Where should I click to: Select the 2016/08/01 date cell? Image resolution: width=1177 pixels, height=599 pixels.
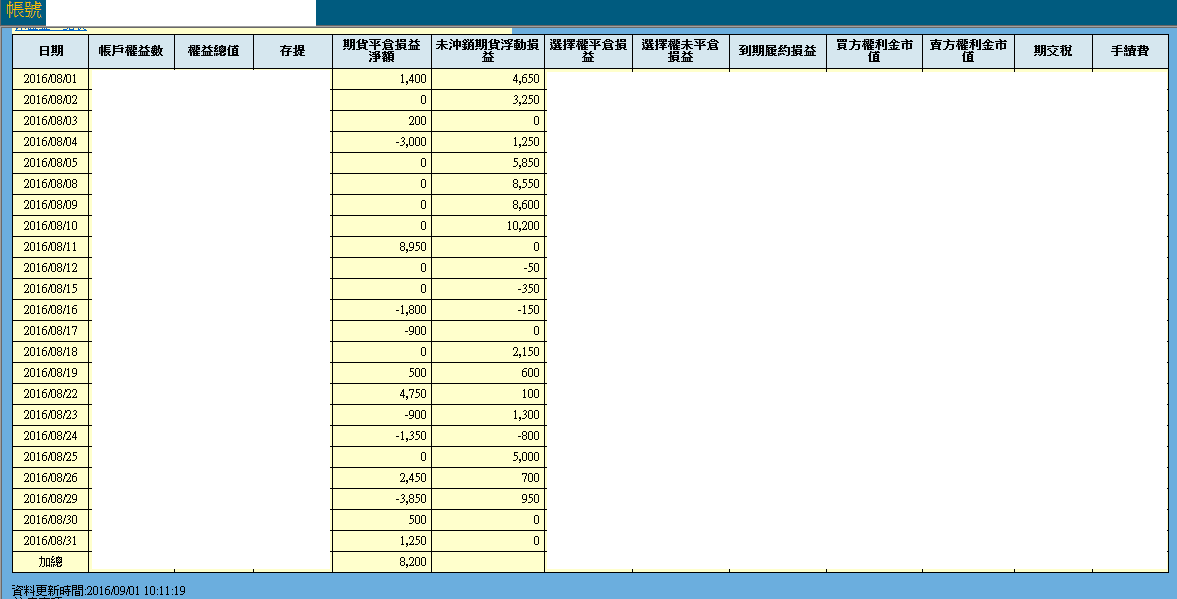tap(51, 79)
